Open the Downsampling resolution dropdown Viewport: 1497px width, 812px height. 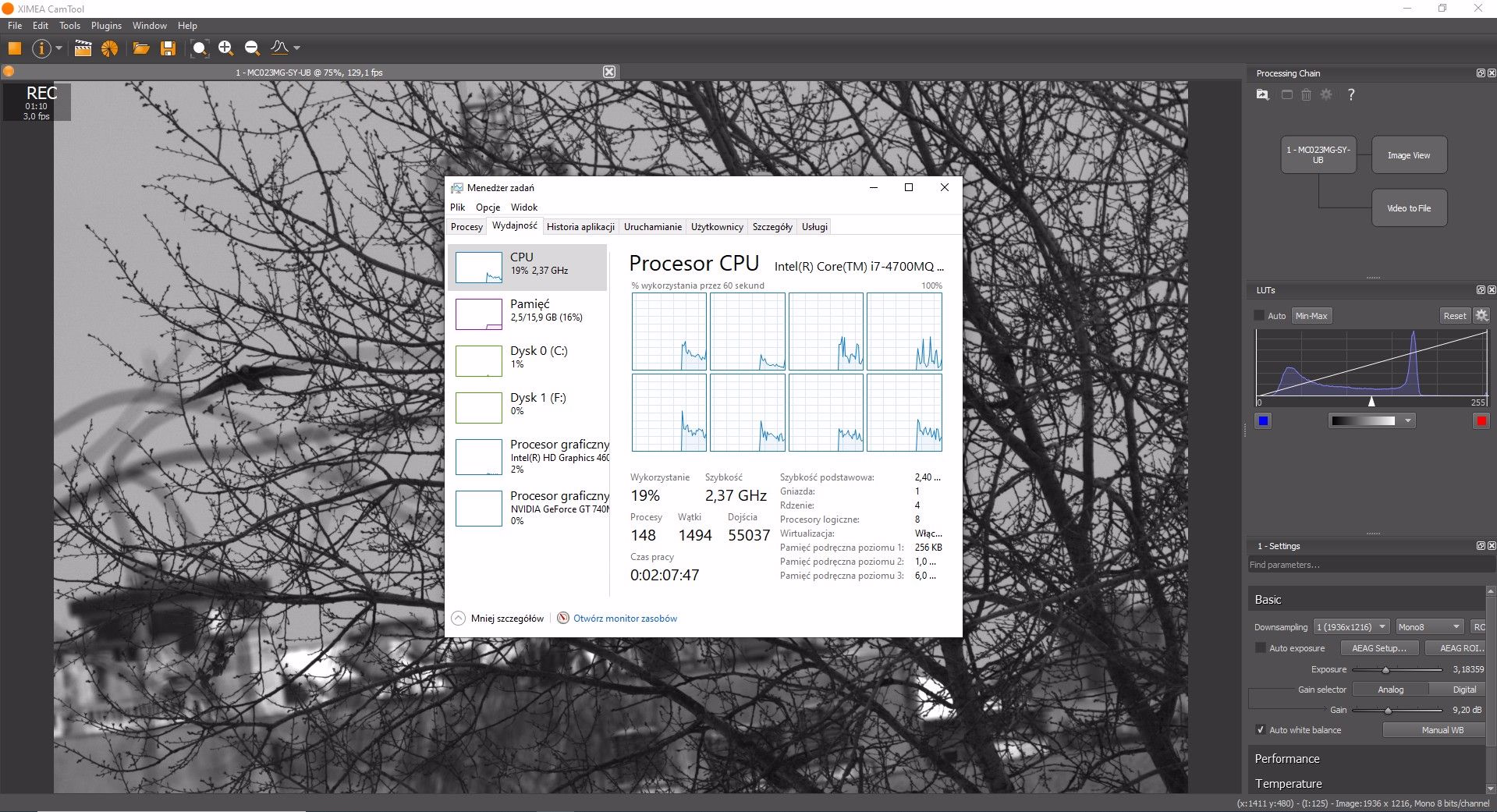point(1351,627)
